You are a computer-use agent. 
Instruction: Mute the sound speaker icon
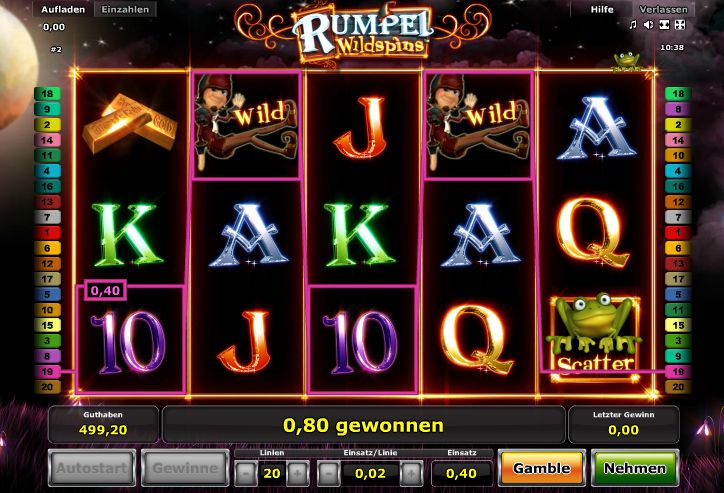point(648,25)
